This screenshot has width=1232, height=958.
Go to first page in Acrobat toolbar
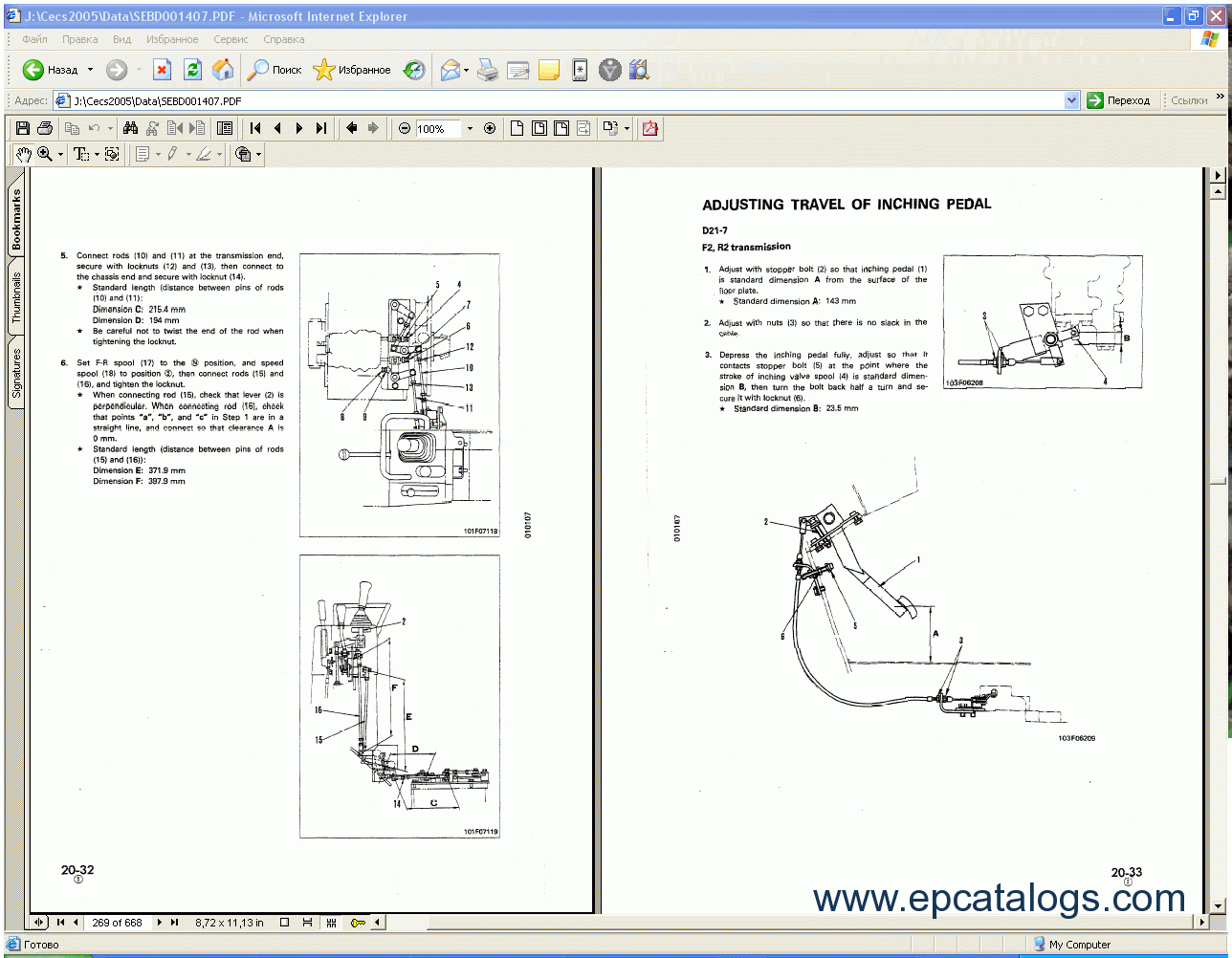[255, 128]
